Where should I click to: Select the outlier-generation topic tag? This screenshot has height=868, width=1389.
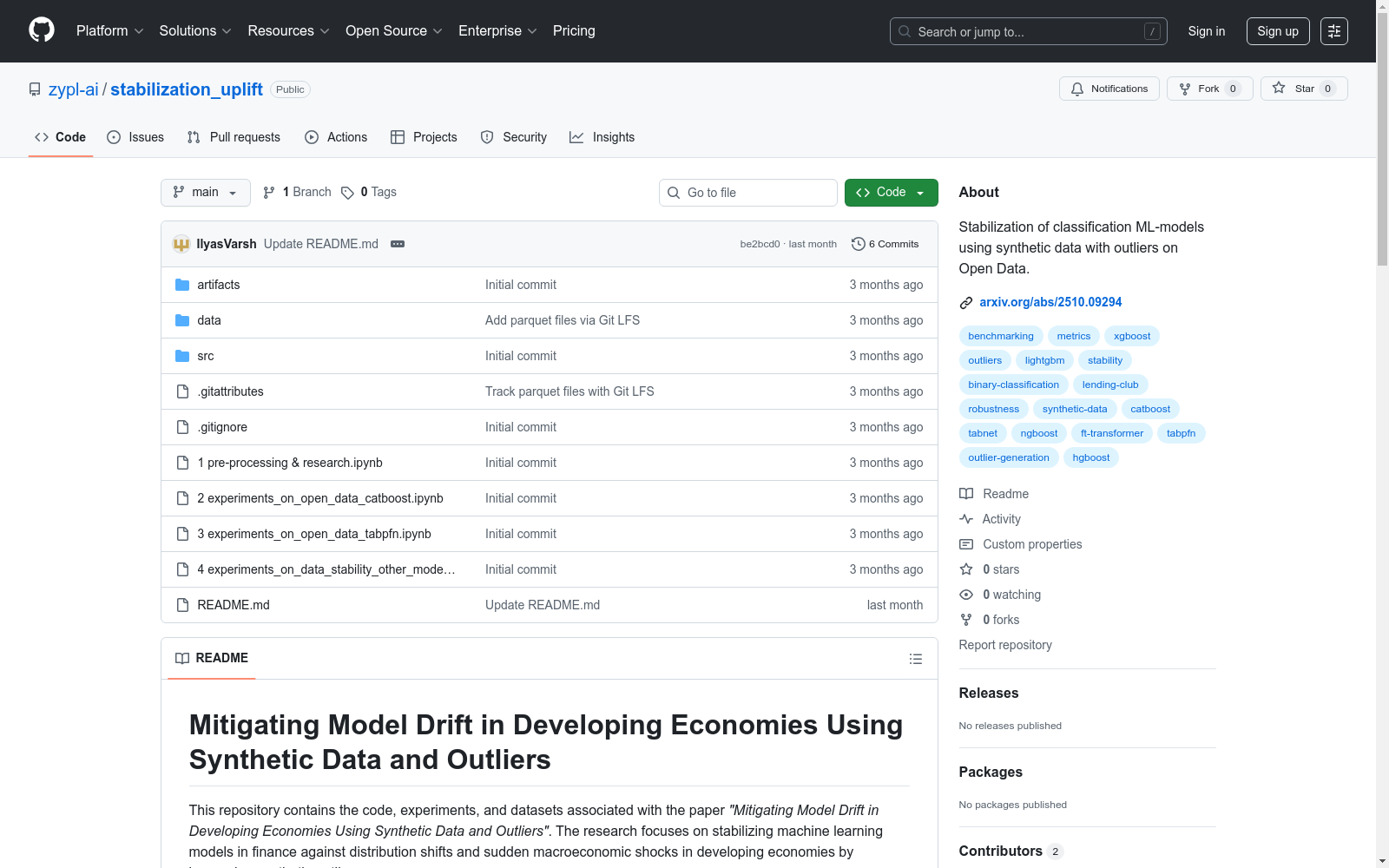pyautogui.click(x=1009, y=457)
